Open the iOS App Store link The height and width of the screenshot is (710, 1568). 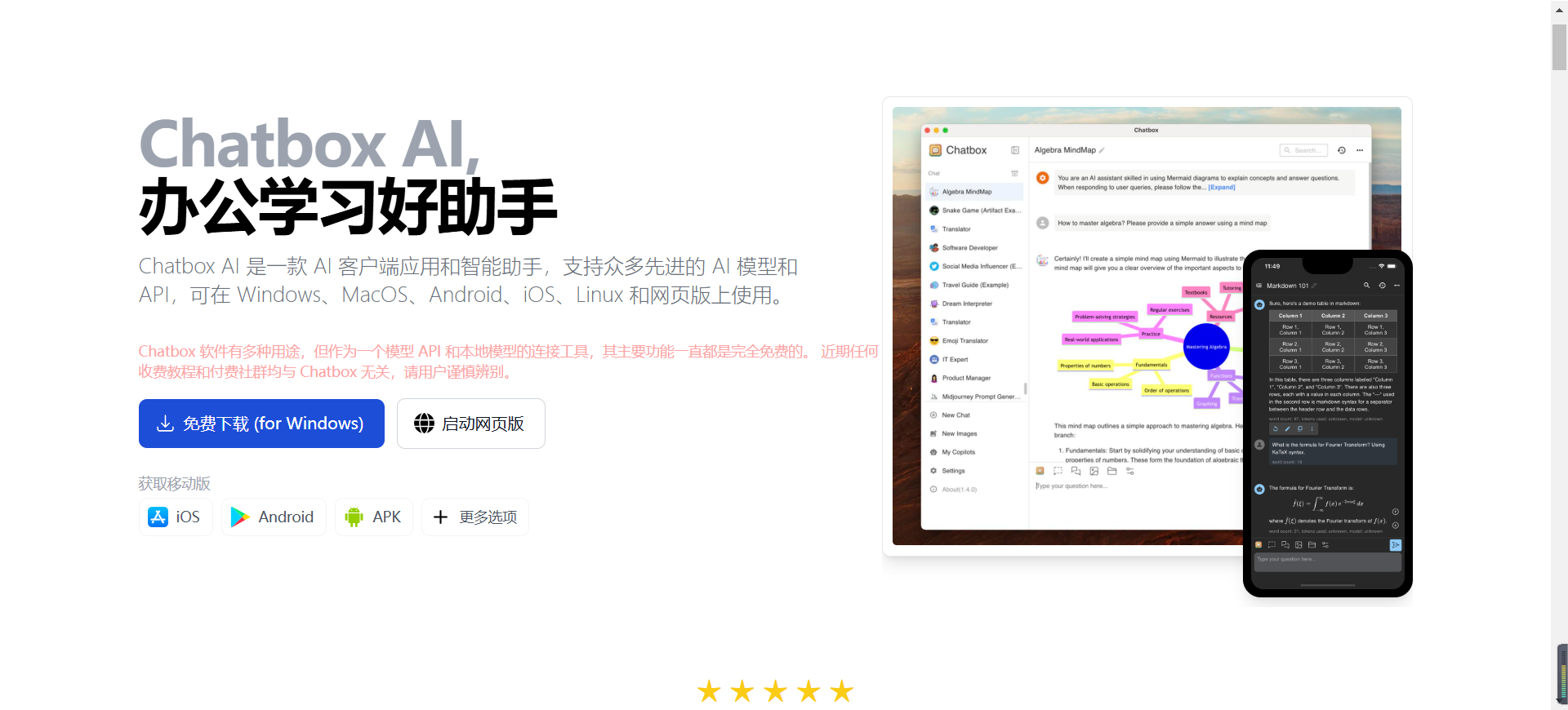(176, 517)
